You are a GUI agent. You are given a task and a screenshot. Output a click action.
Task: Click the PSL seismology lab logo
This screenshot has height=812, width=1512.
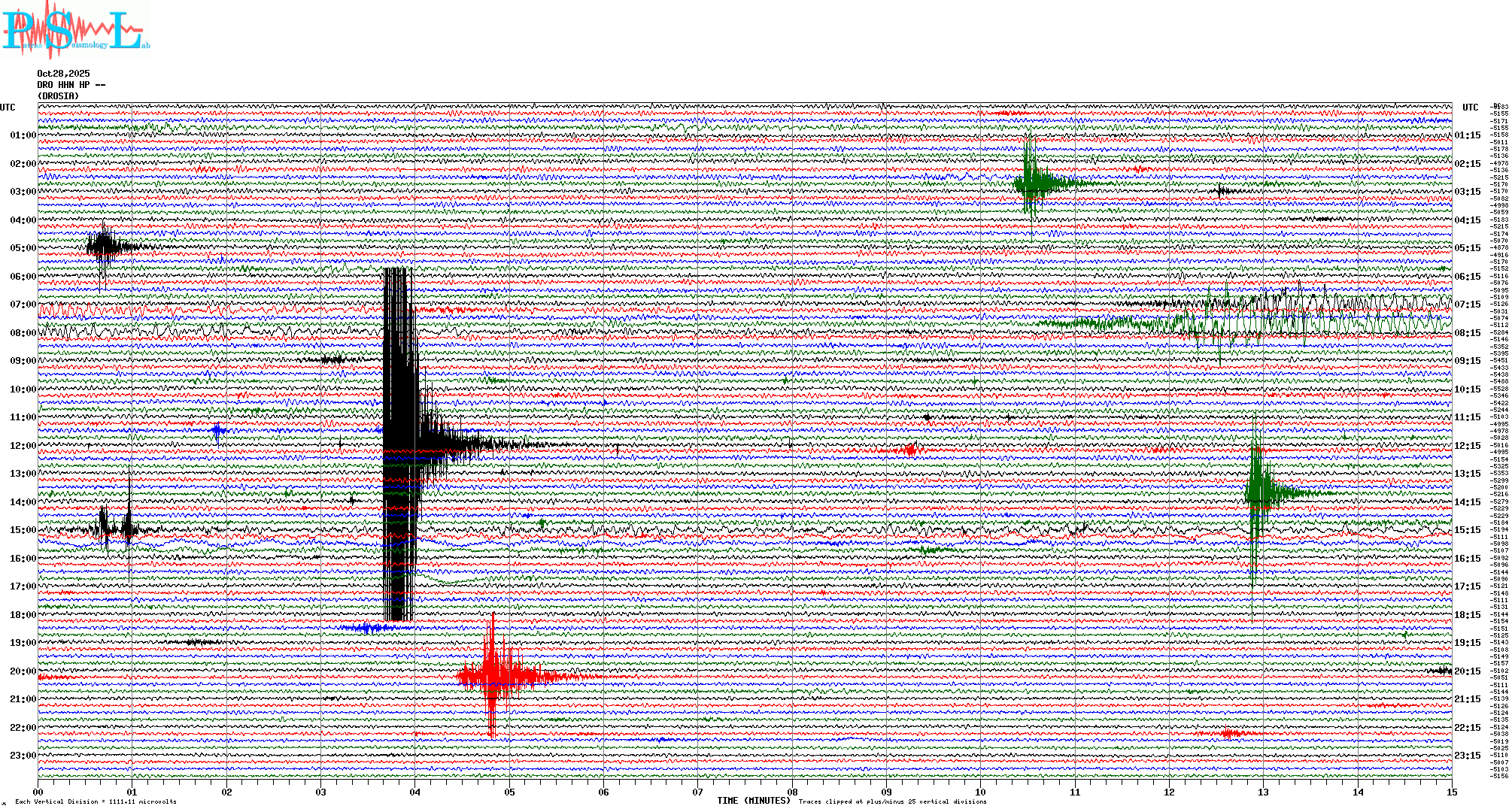(75, 30)
